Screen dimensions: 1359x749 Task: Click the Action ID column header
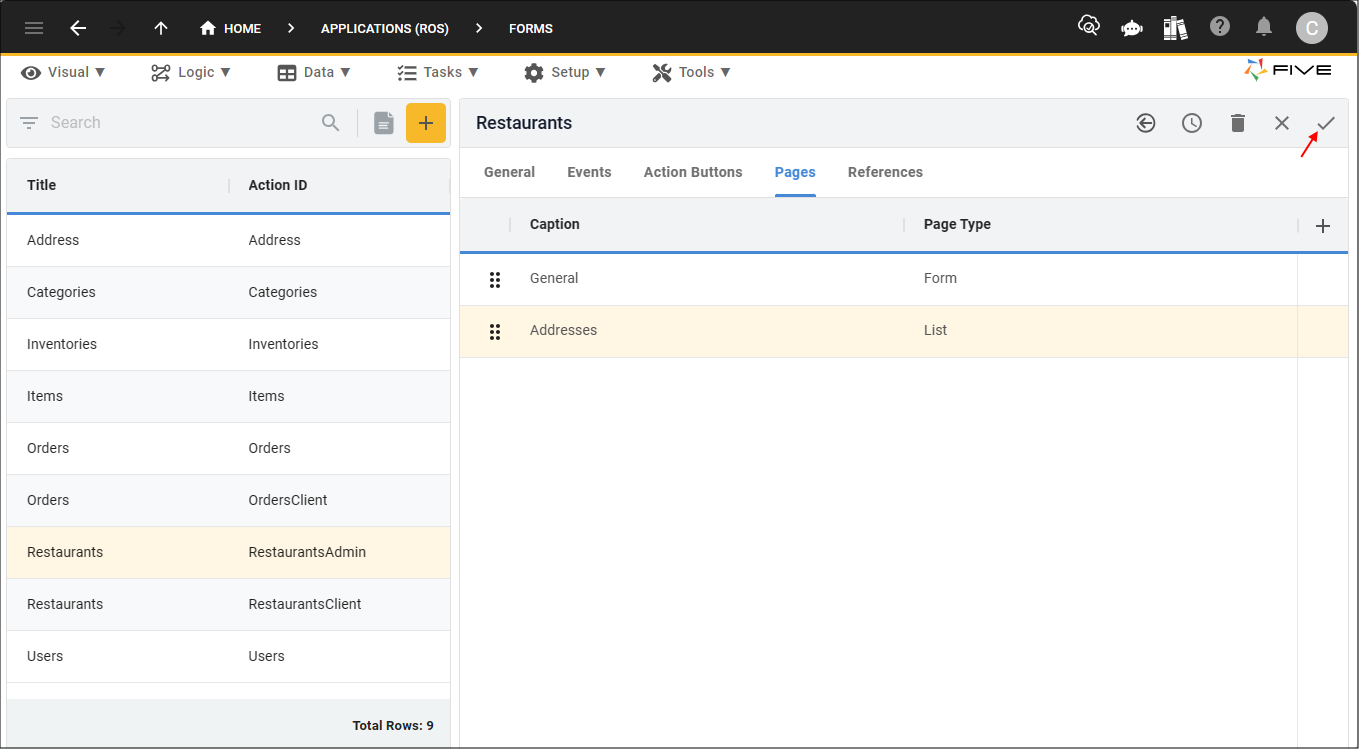(x=278, y=185)
